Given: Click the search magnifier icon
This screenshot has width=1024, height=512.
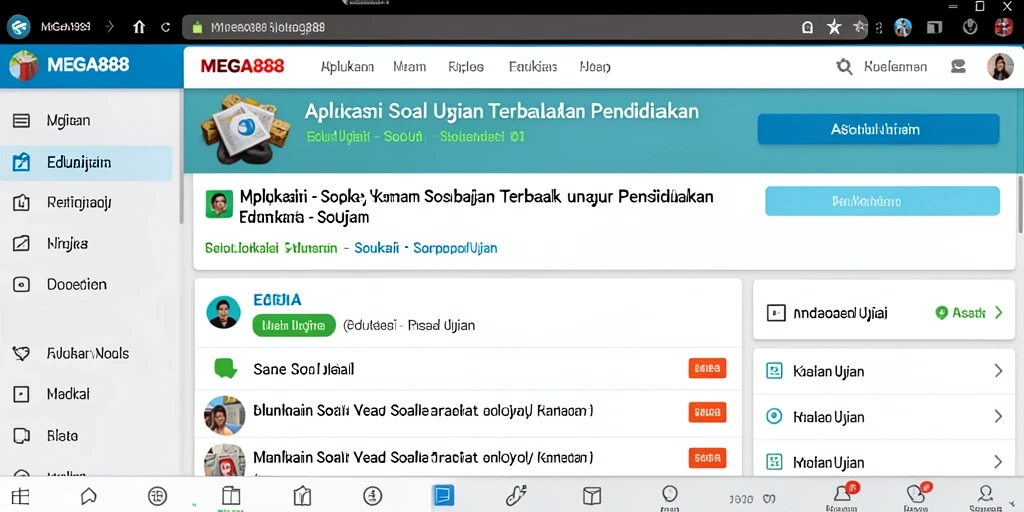Looking at the screenshot, I should click(x=844, y=67).
